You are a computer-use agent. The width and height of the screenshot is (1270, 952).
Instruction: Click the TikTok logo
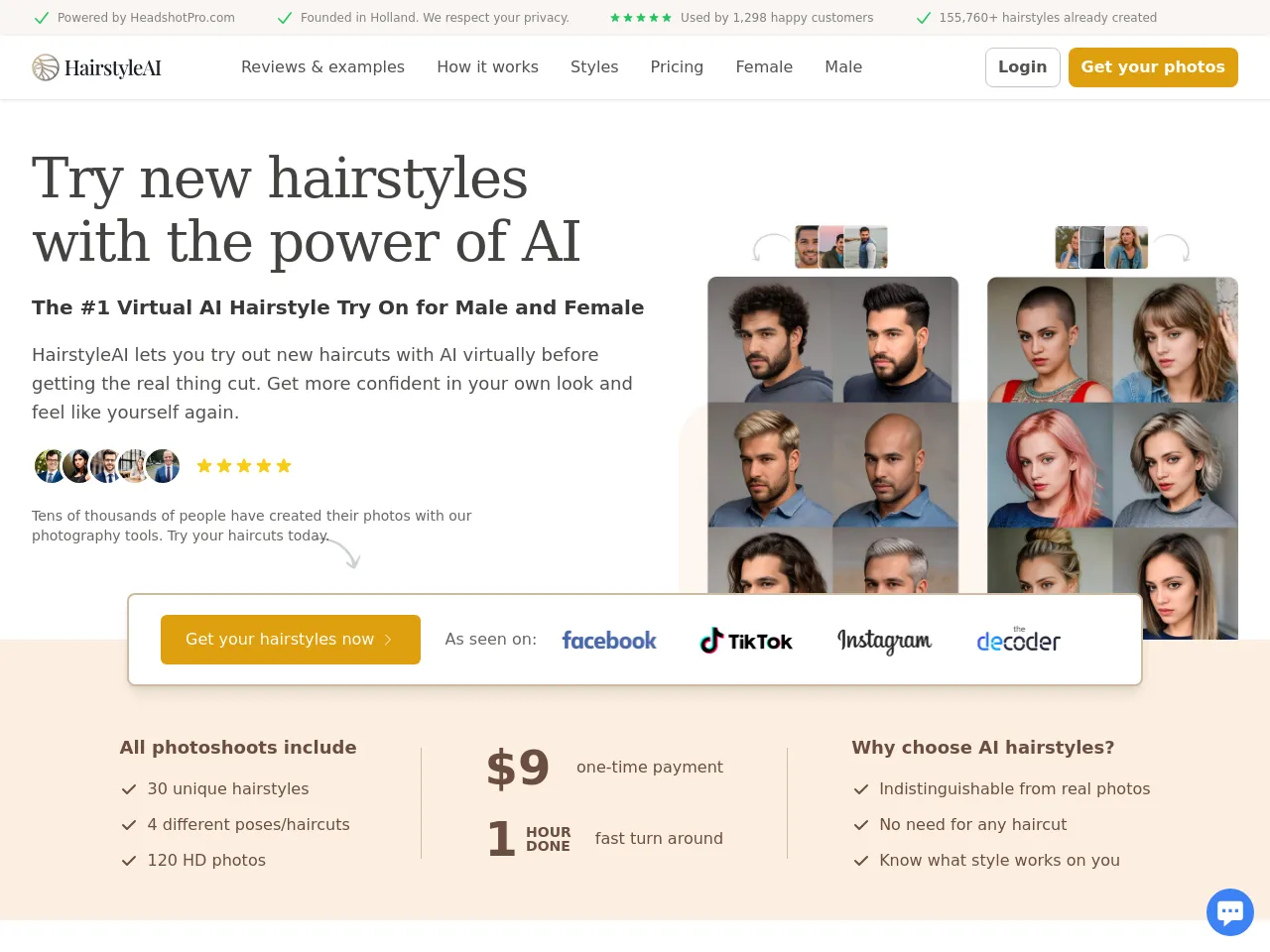coord(746,641)
